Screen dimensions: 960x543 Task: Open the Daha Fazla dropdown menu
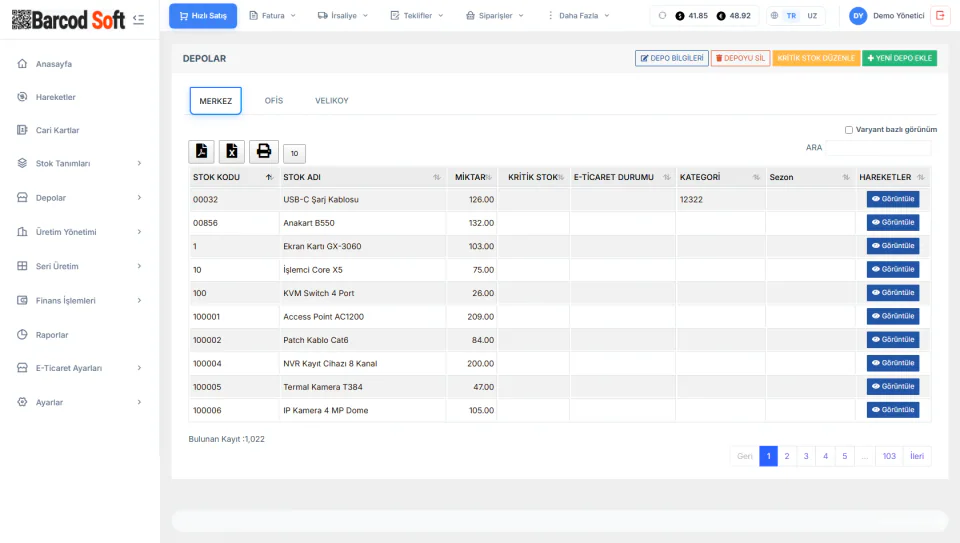pos(579,15)
